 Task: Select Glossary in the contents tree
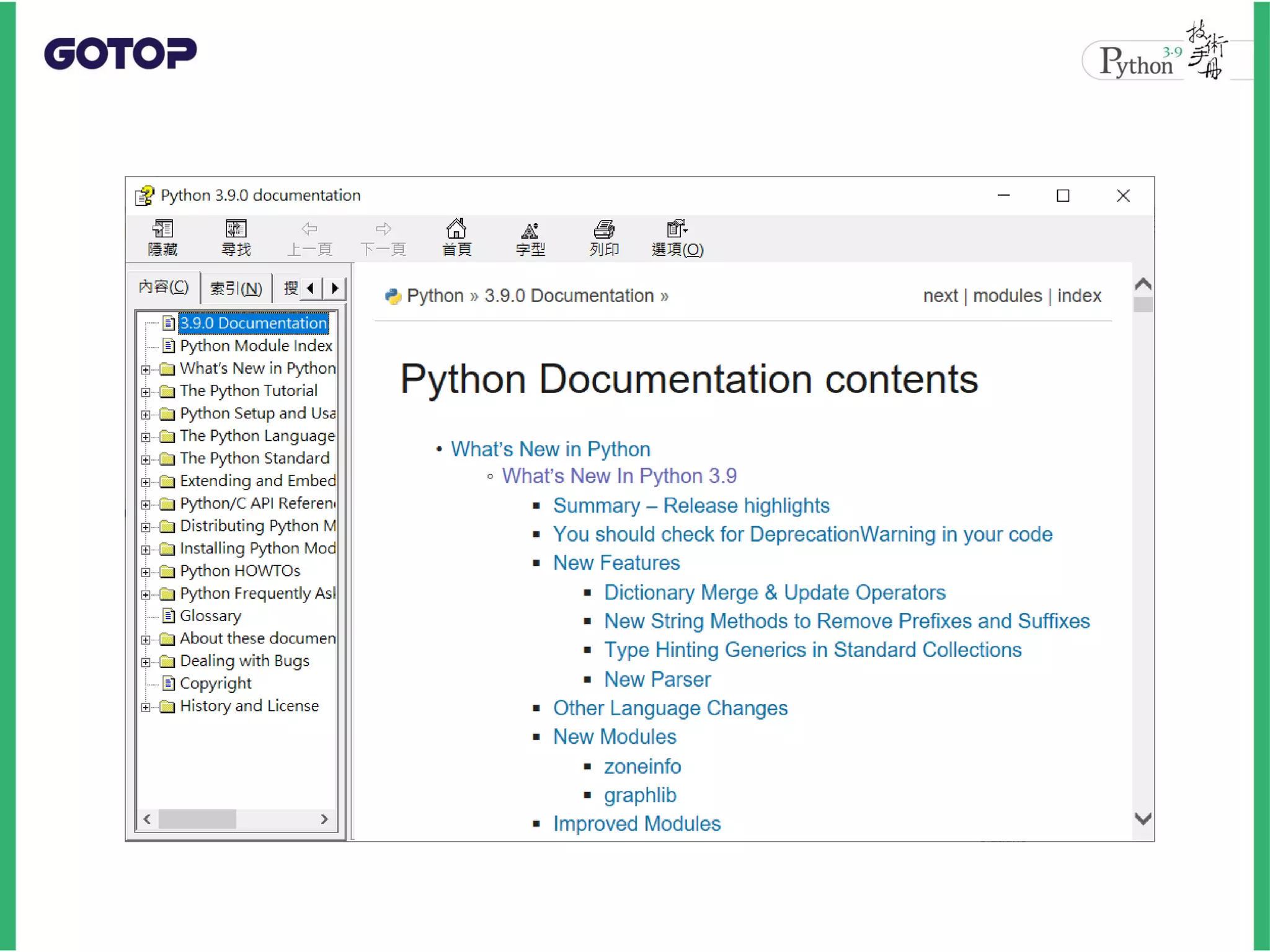coord(210,615)
